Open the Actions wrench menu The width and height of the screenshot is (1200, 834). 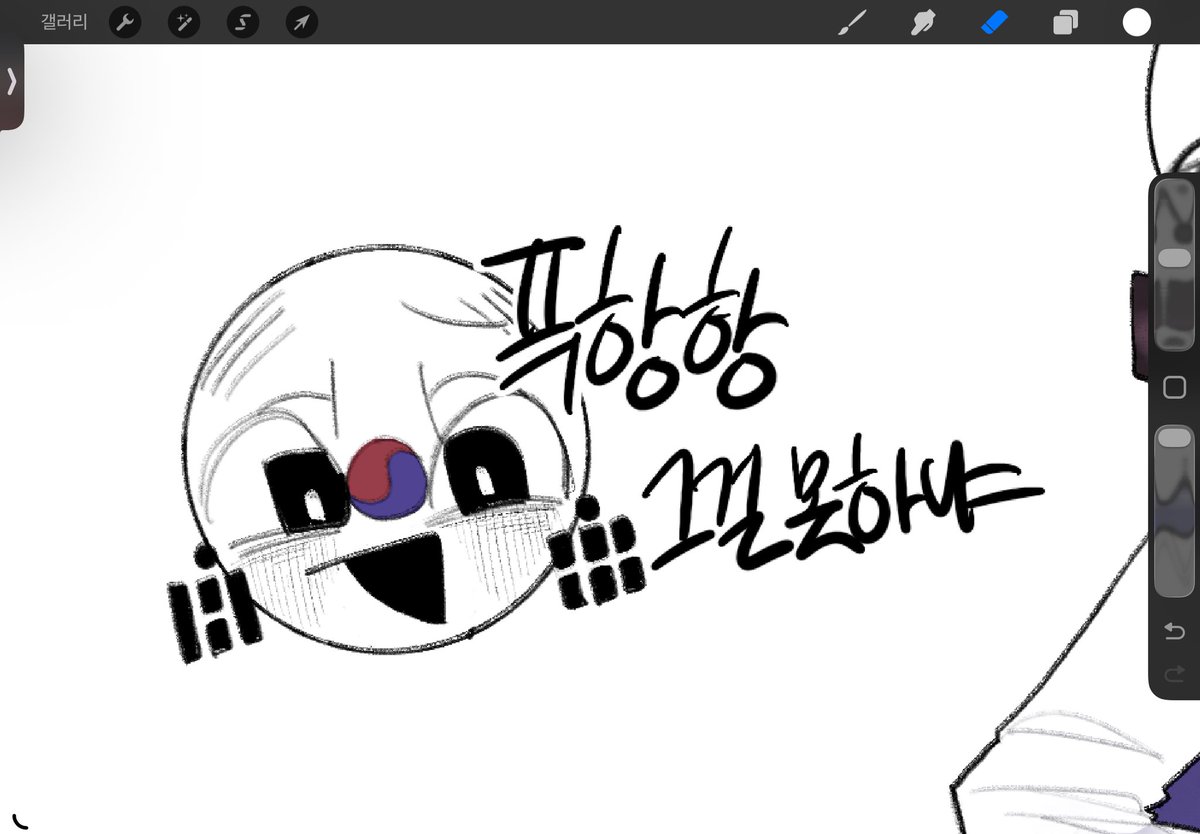(124, 22)
